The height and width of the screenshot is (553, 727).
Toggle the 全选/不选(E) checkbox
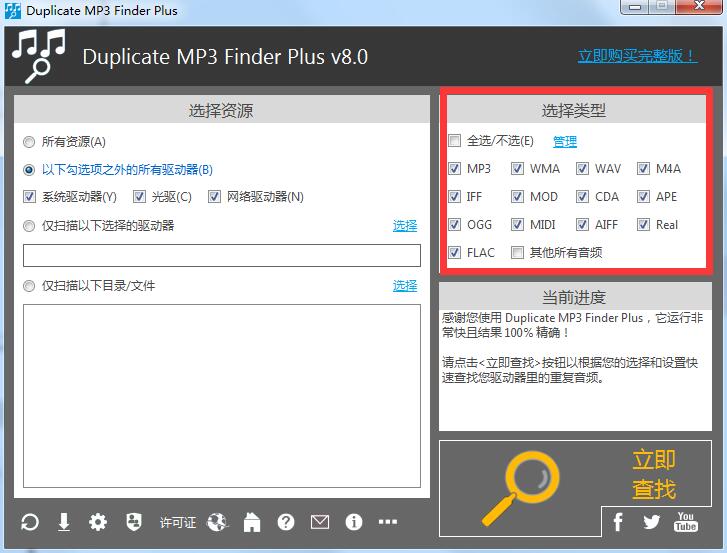pos(454,140)
